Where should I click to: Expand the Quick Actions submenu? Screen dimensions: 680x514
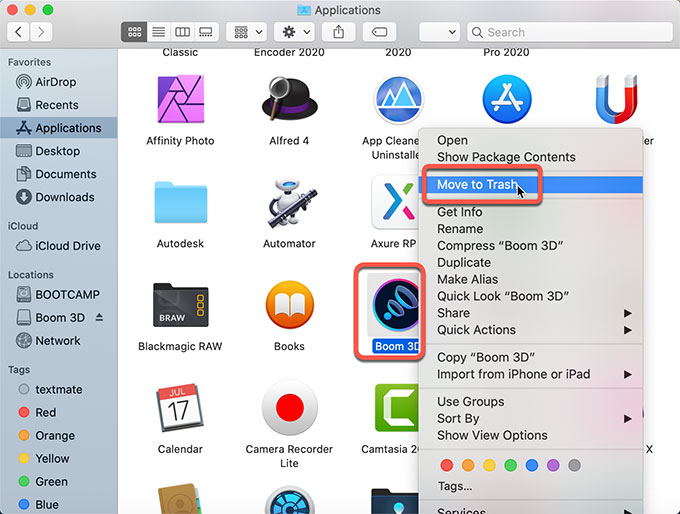click(533, 330)
